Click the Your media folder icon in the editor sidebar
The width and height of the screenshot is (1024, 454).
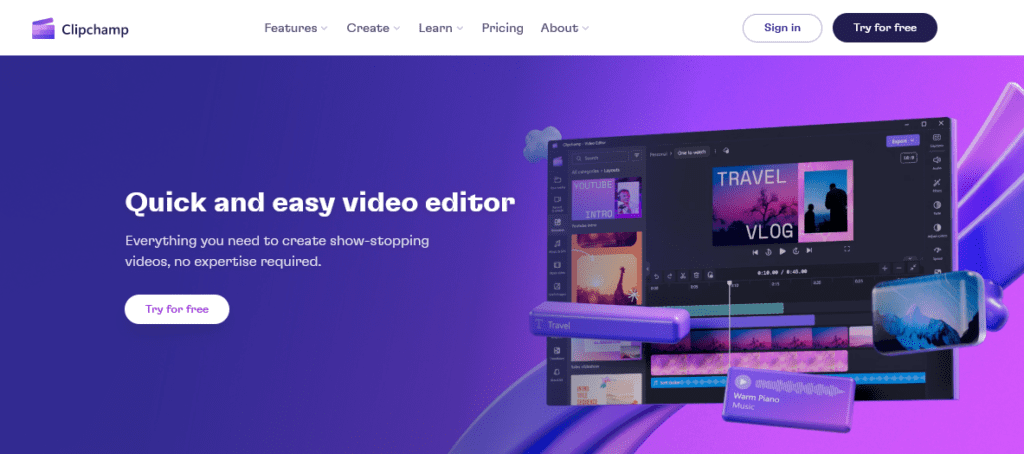click(x=558, y=181)
